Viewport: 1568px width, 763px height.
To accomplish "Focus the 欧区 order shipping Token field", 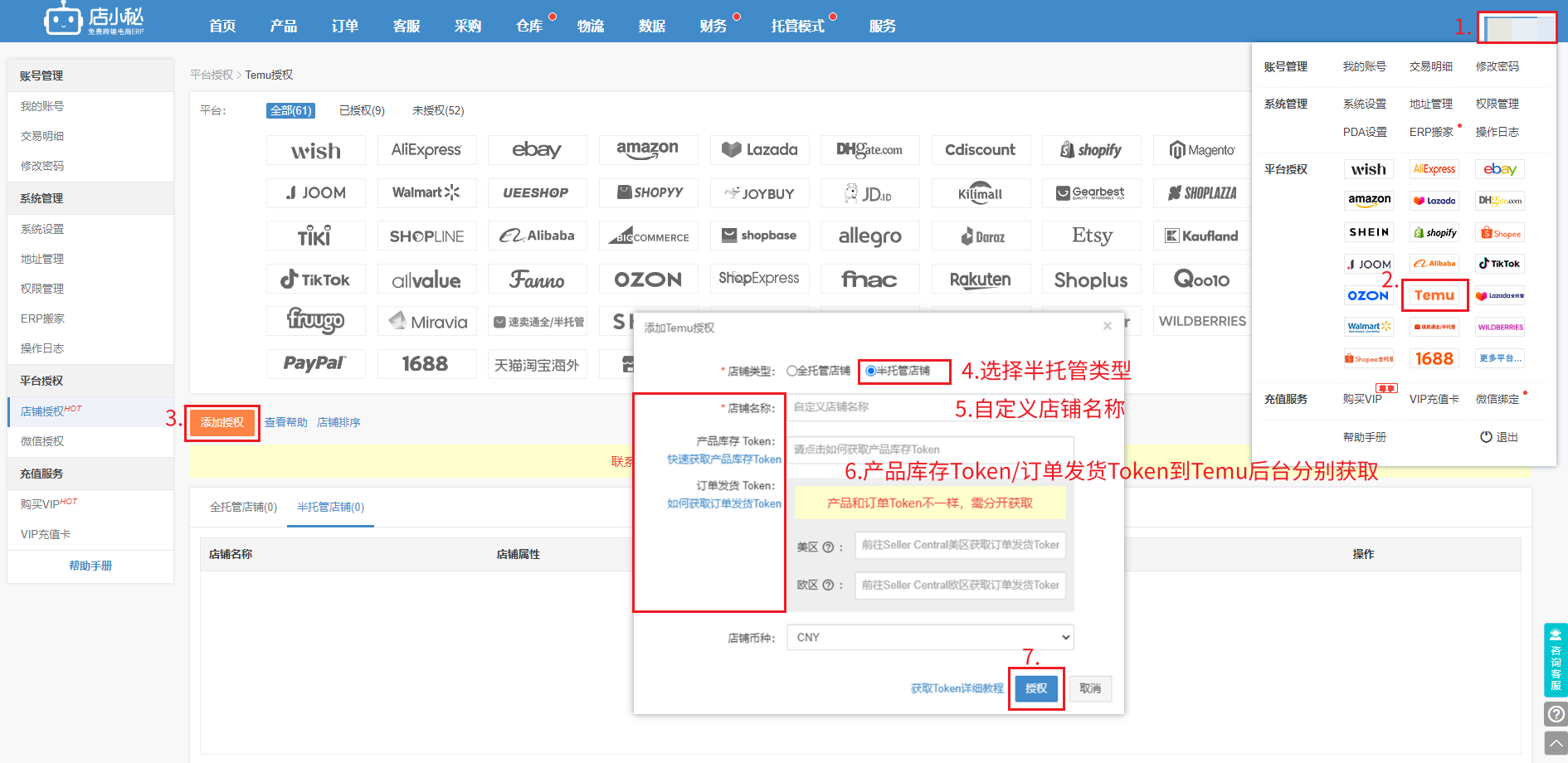I will (961, 585).
